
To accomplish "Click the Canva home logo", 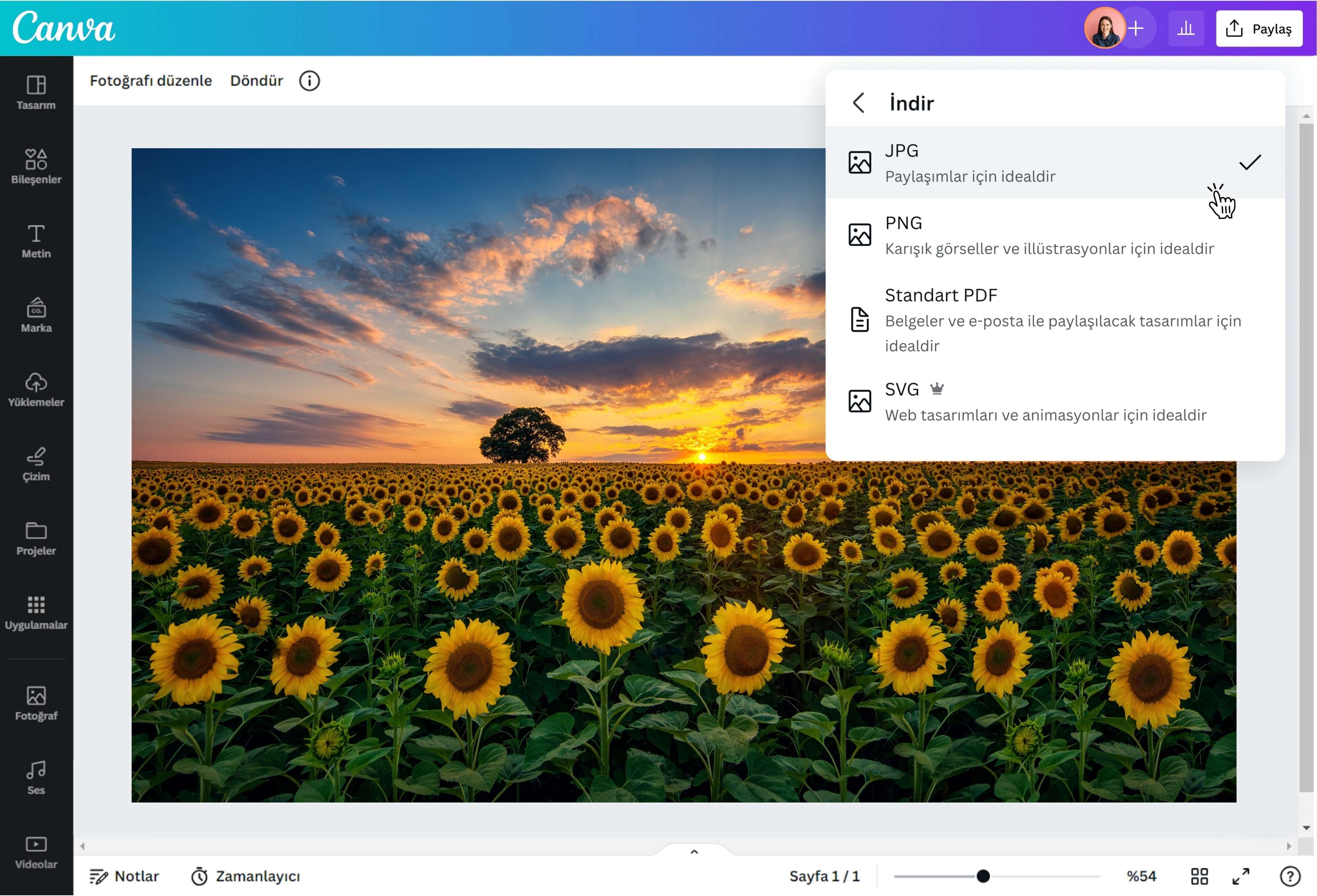I will (x=63, y=27).
